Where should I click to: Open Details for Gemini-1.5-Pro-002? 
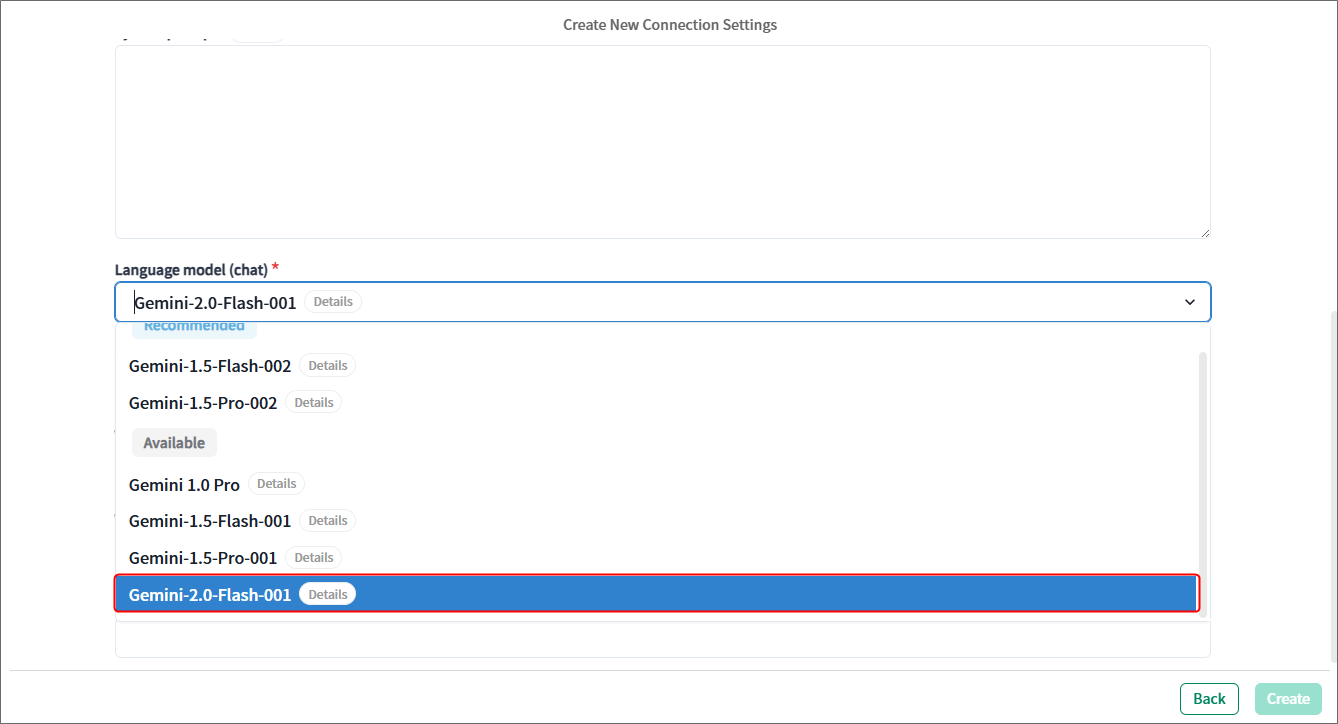(313, 402)
